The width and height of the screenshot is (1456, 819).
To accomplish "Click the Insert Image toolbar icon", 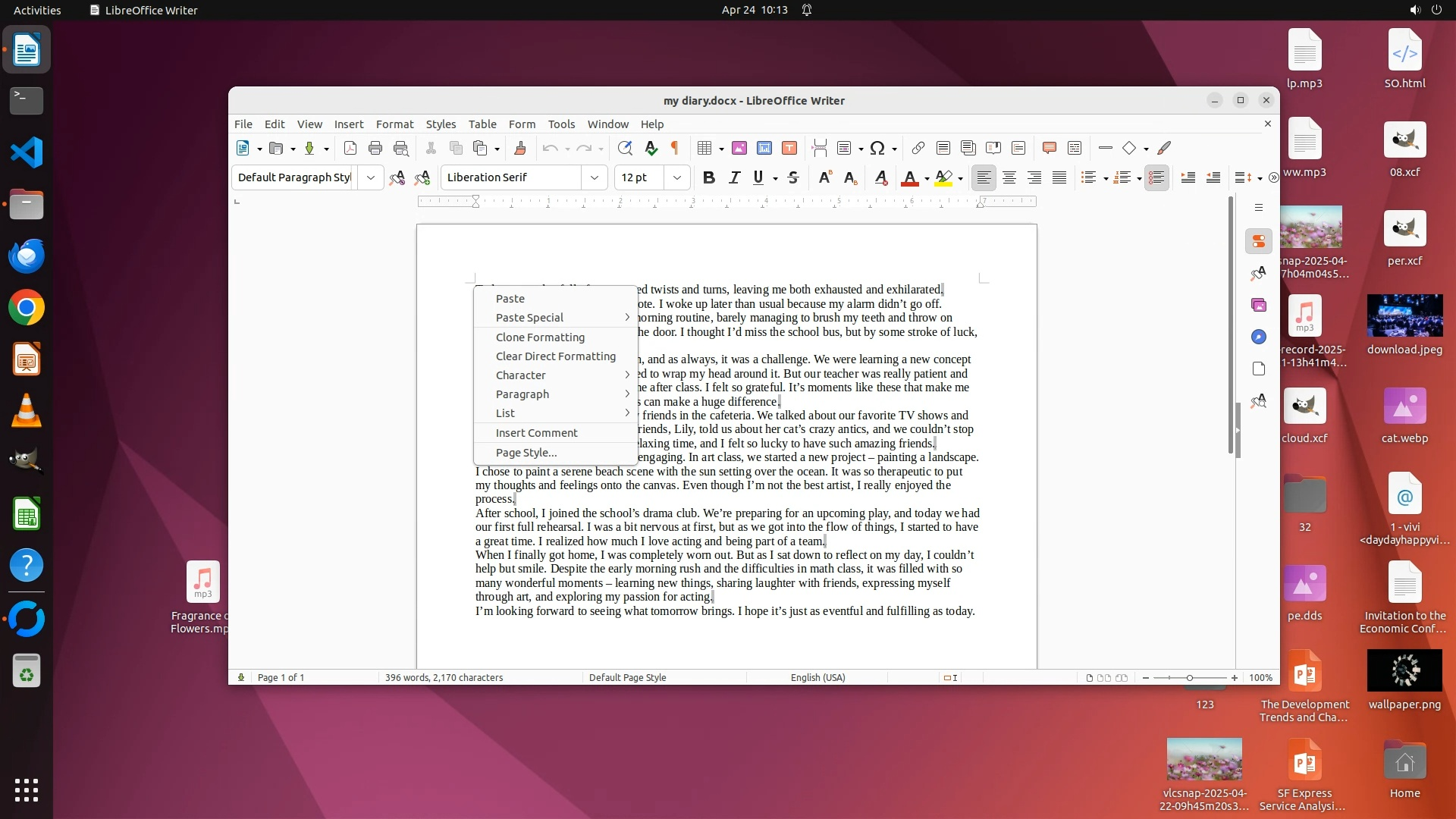I will (739, 148).
